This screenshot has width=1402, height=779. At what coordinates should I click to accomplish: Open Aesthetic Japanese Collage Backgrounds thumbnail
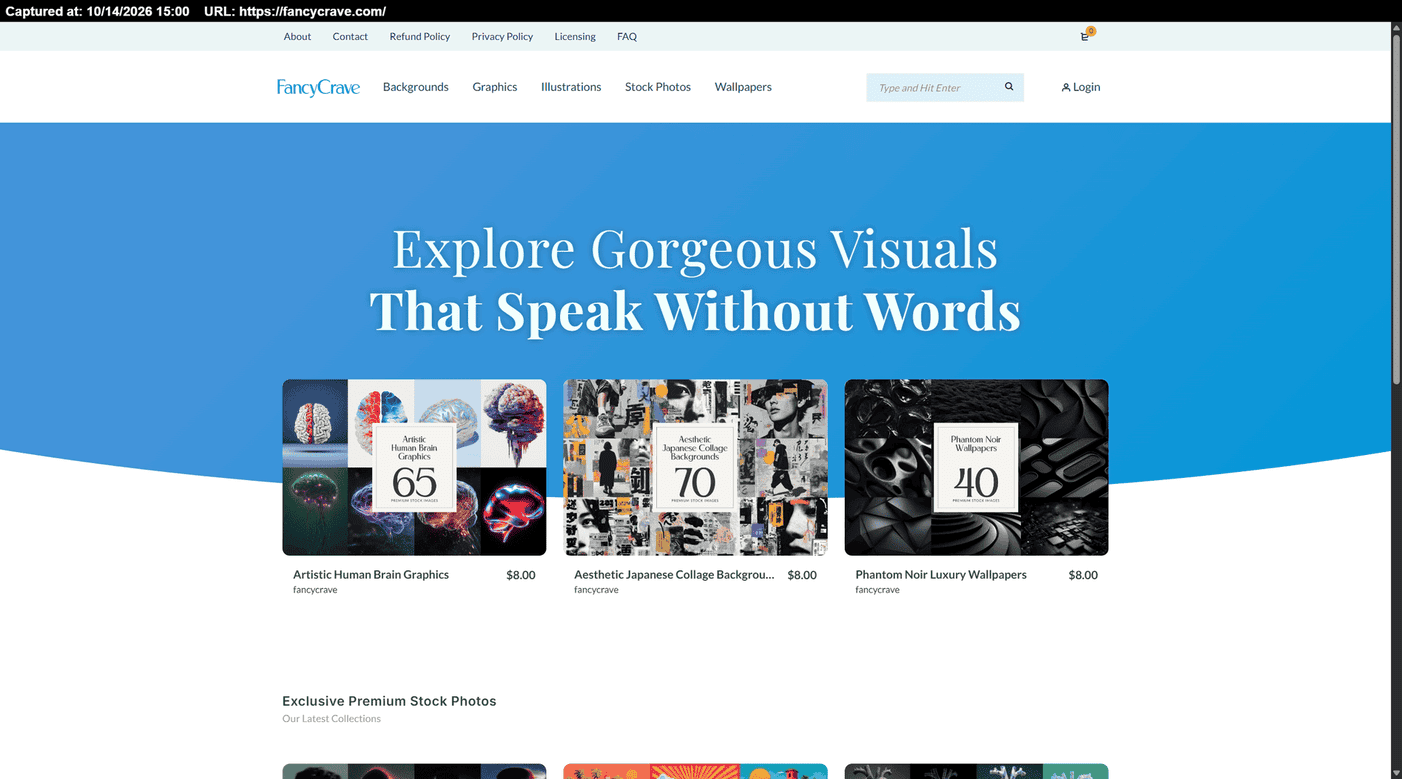pos(695,467)
